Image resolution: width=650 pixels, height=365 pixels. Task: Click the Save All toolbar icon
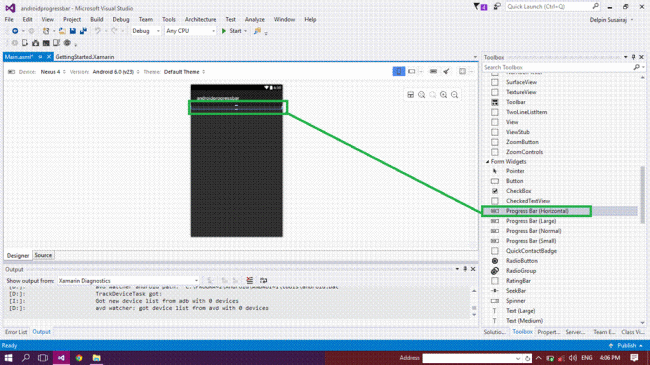[83, 31]
